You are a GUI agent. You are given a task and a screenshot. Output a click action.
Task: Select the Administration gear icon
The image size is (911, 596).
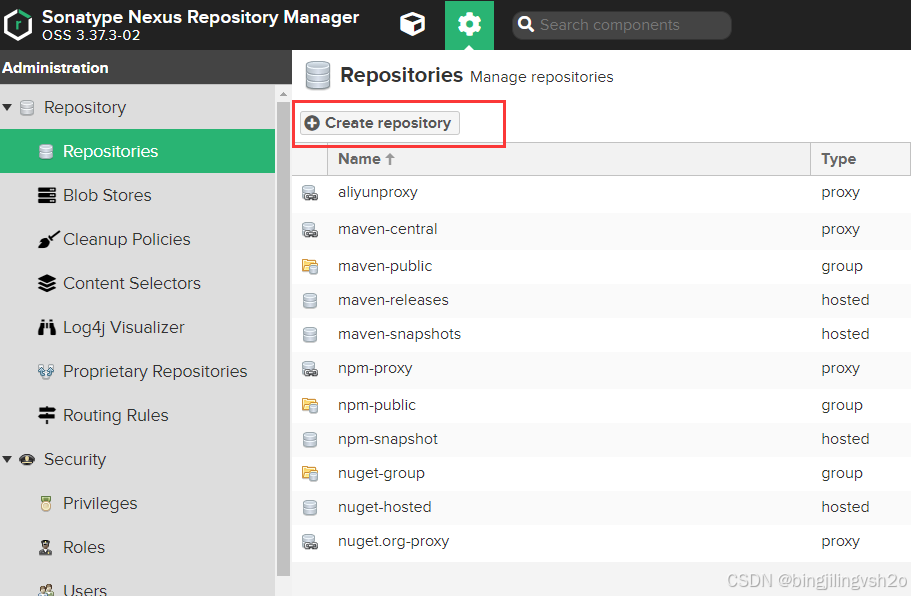[469, 25]
